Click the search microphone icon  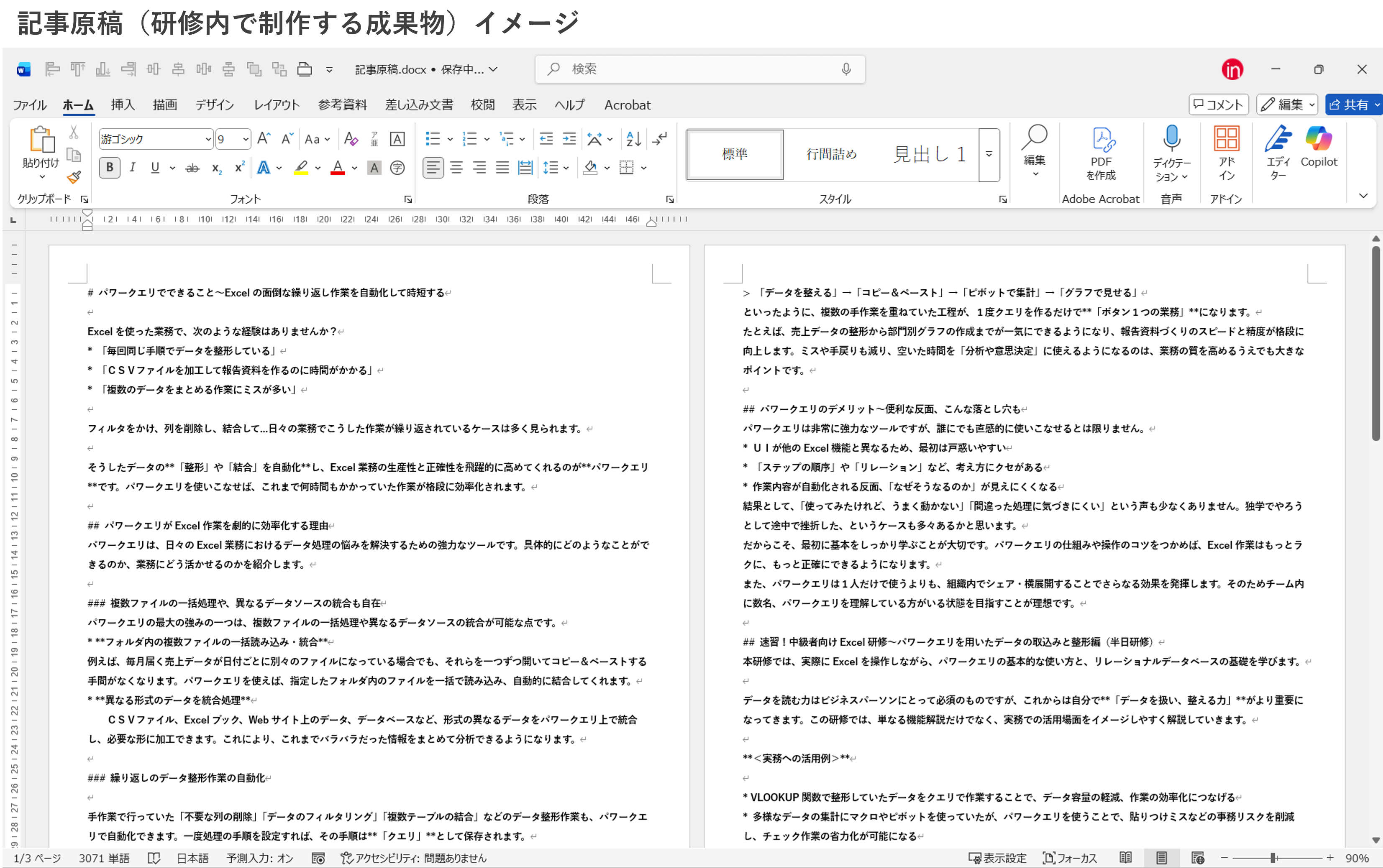click(x=845, y=69)
